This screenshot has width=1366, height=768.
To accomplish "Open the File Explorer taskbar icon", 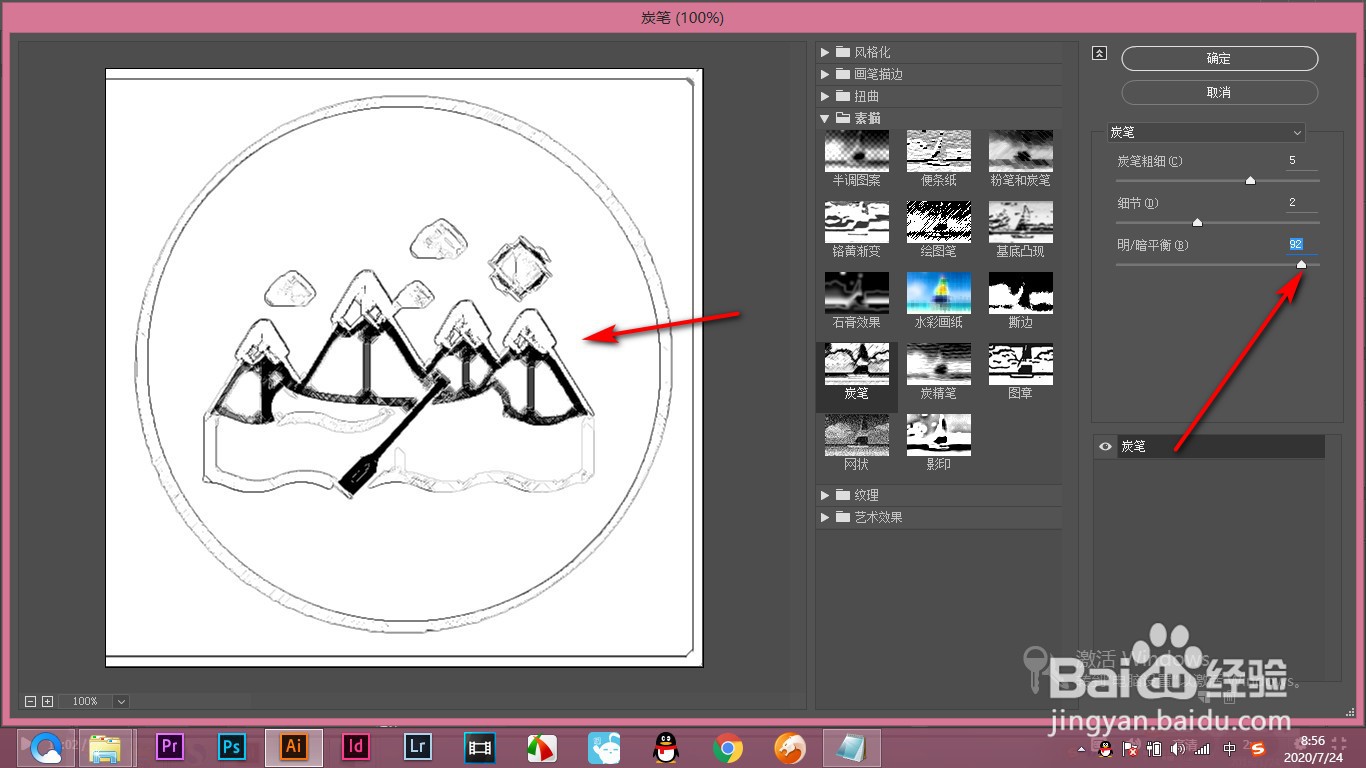I will (107, 747).
